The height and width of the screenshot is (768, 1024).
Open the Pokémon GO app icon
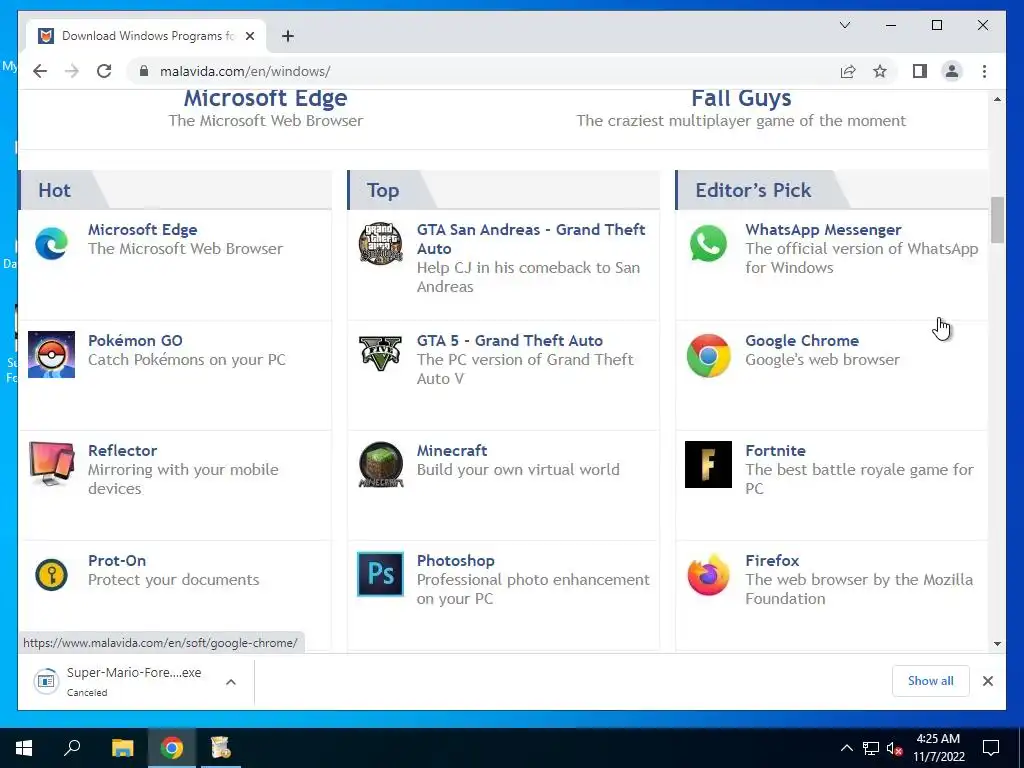(52, 355)
